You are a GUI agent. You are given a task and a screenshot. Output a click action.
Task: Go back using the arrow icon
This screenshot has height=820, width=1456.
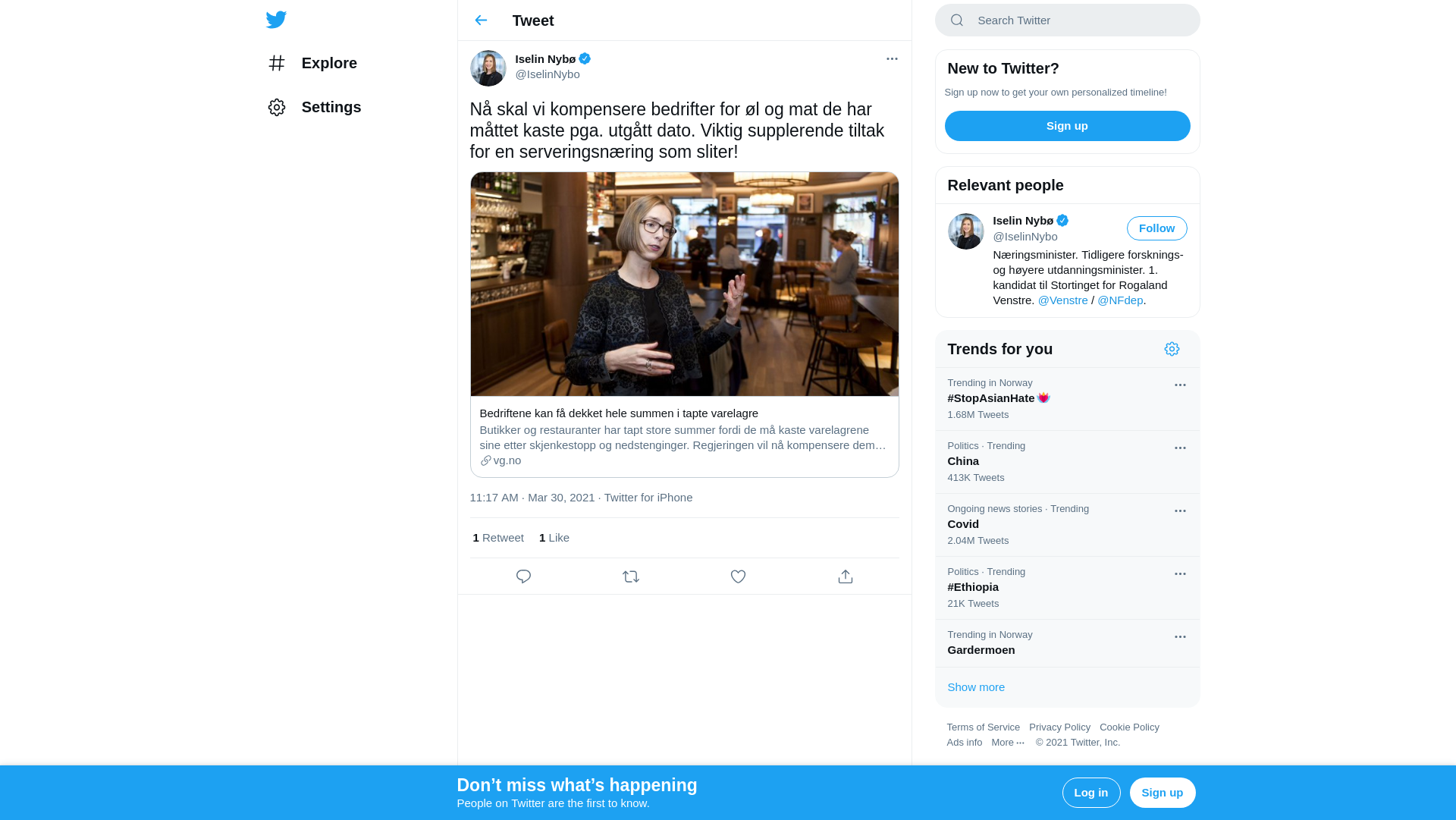(x=481, y=20)
